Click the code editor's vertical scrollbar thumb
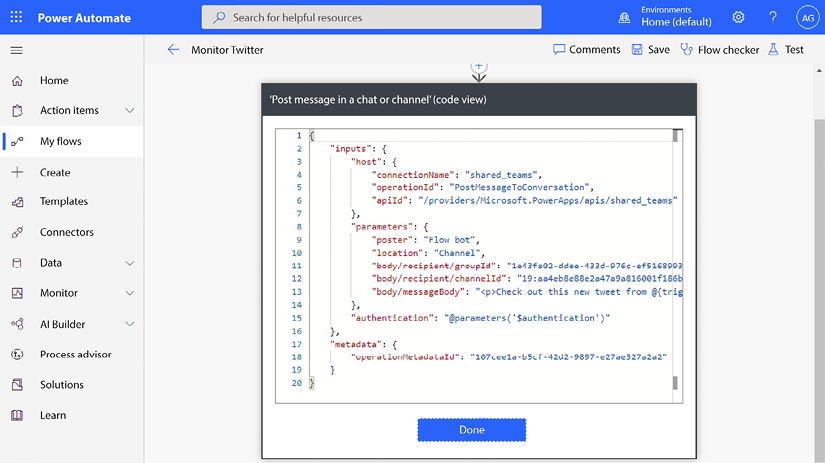The width and height of the screenshot is (825, 463). click(676, 136)
